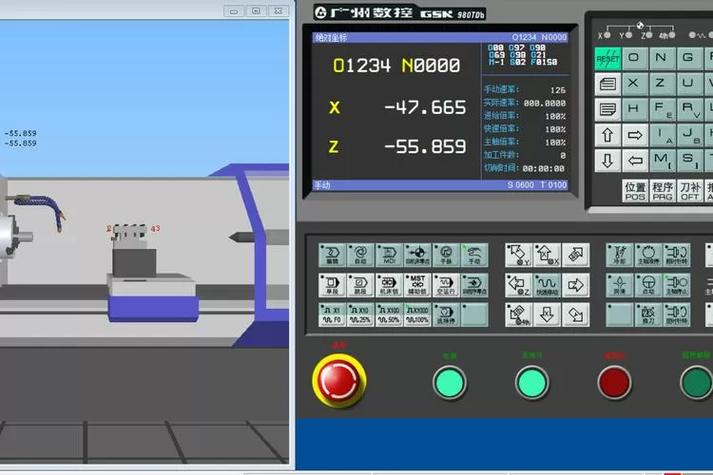The image size is (713, 475).
Task: Jog X axis with up-arrow X key
Action: click(x=547, y=255)
